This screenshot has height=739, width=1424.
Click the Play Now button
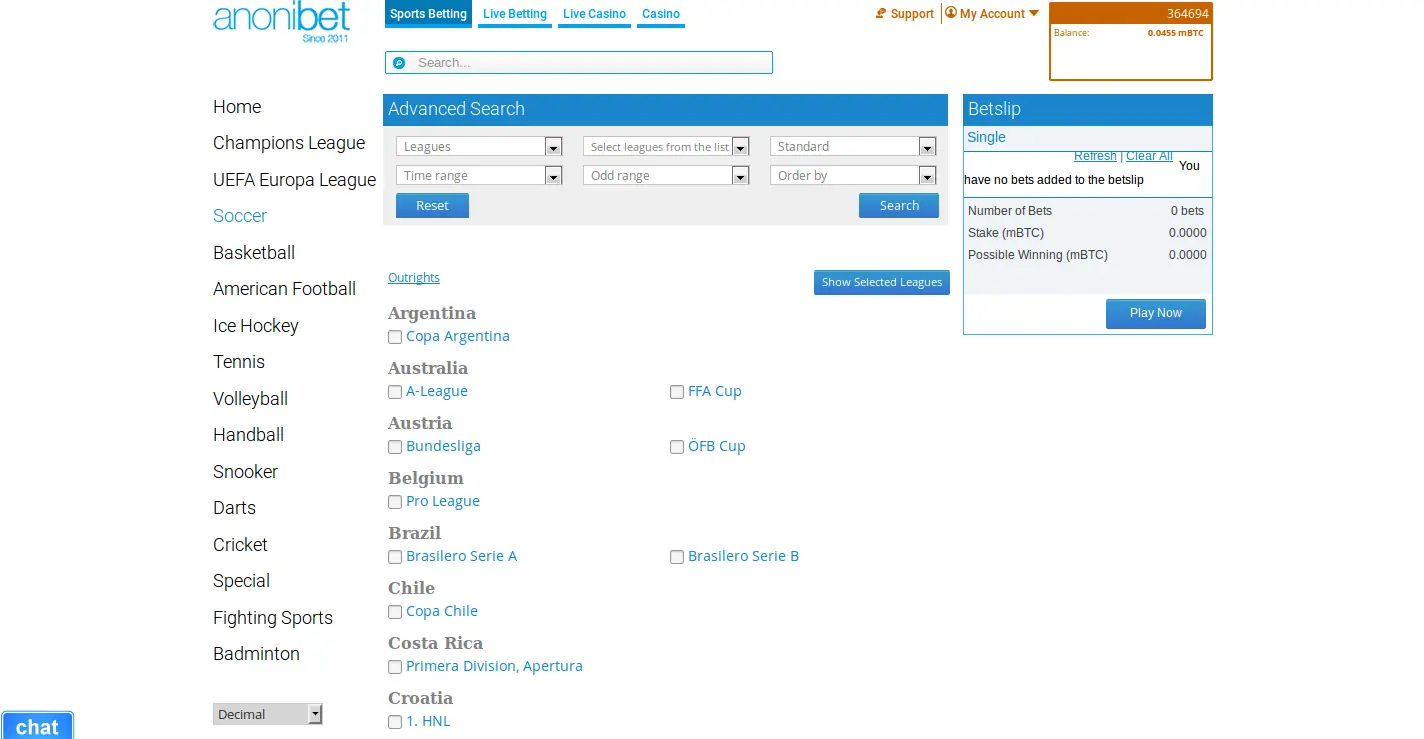(1156, 314)
